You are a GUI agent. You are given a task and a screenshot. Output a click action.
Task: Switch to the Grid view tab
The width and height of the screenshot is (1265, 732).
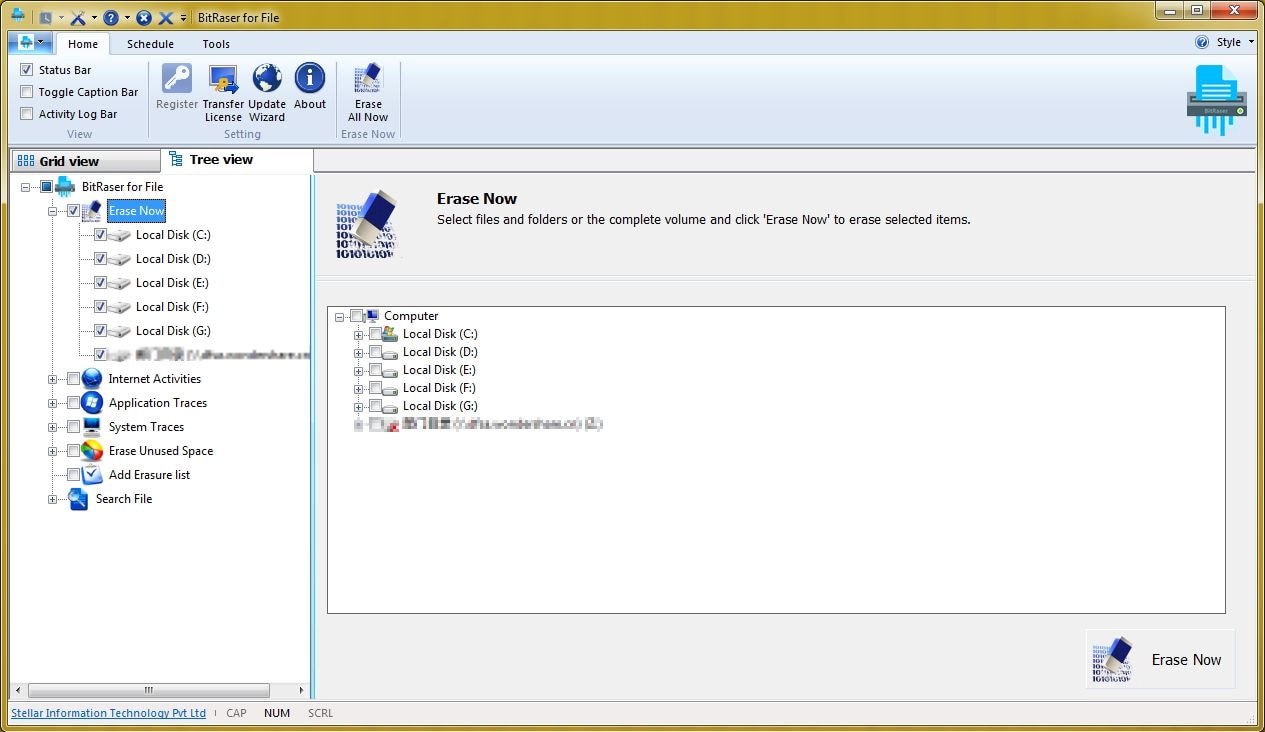84,161
